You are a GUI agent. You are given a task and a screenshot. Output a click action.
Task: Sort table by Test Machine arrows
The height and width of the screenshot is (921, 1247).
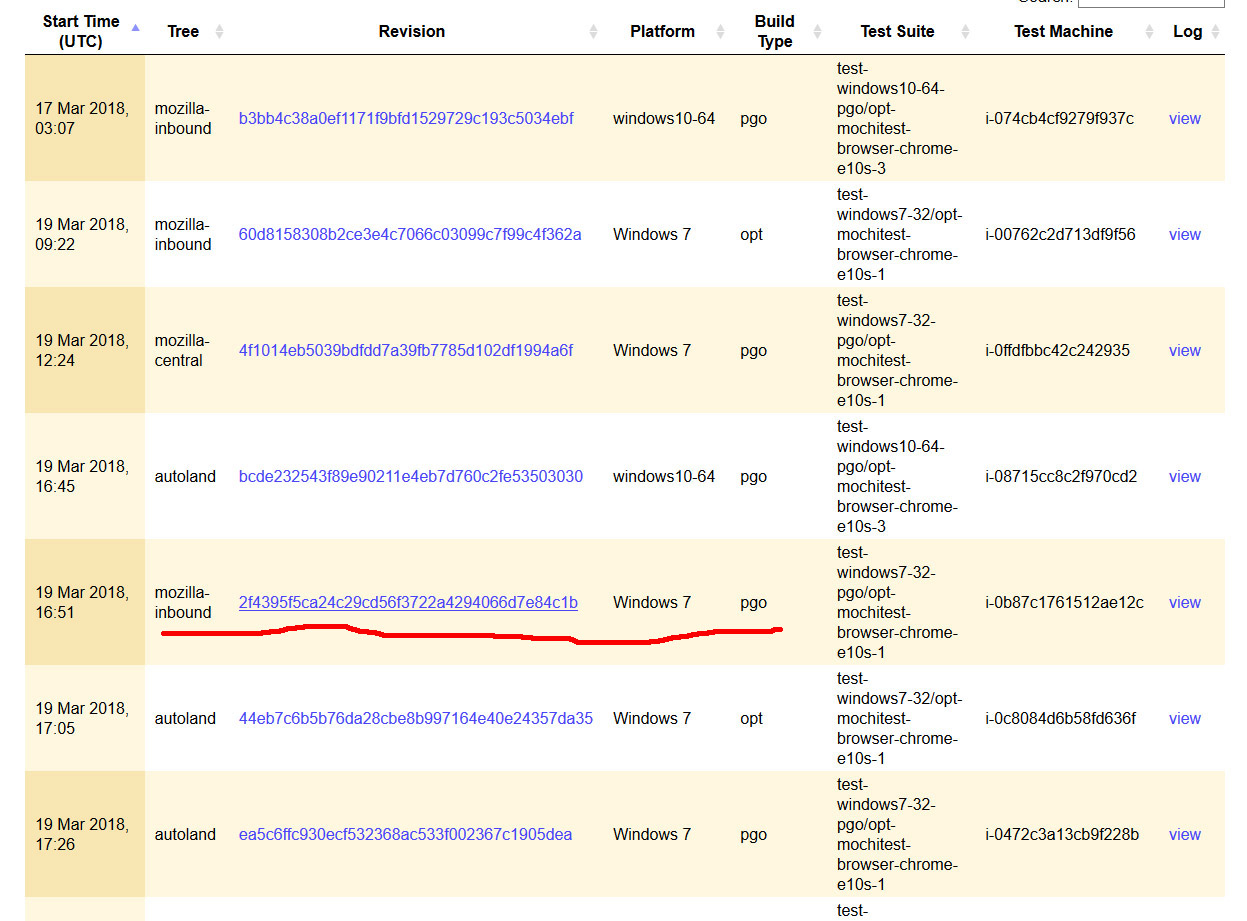(1148, 32)
